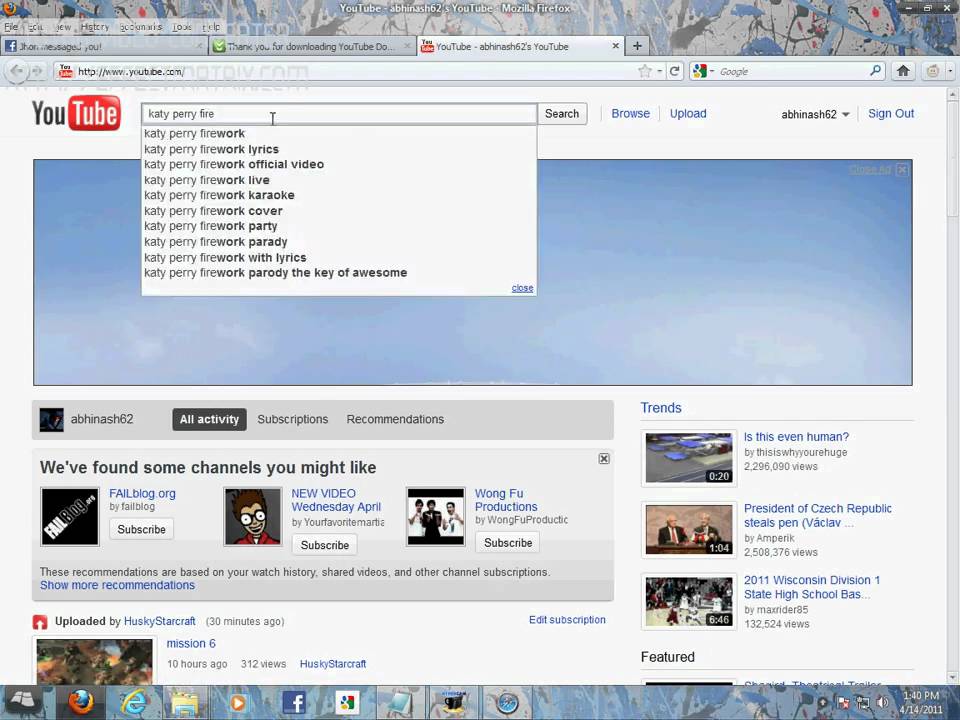
Task: Select the Subscriptions tab
Action: pyautogui.click(x=293, y=419)
